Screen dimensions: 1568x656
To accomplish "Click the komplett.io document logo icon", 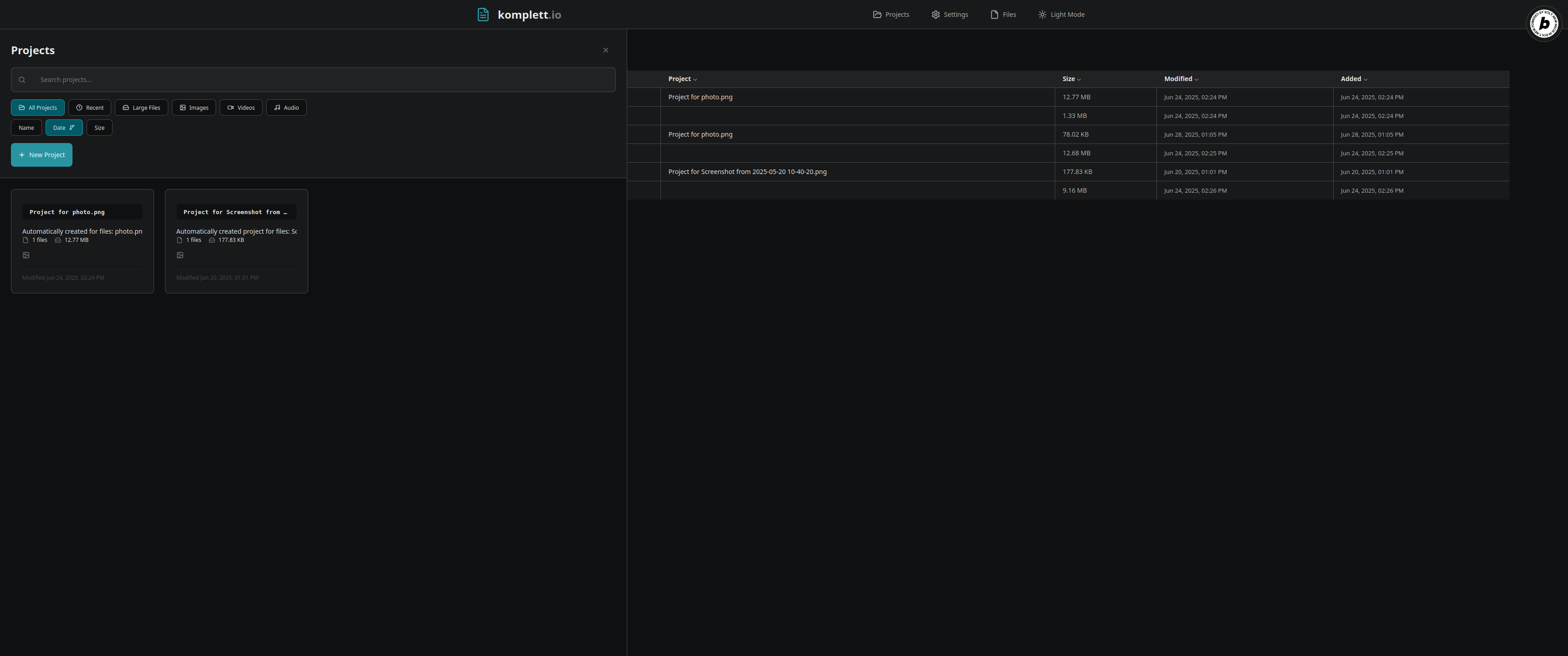I will [483, 15].
